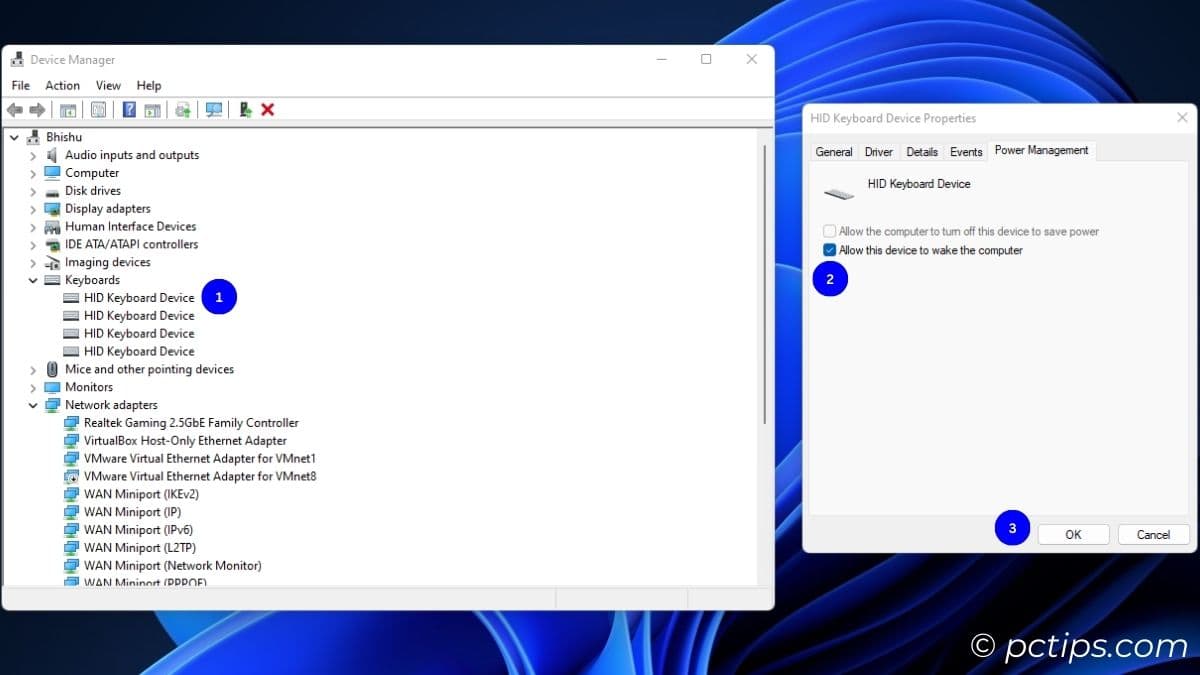Enable Allow this device to wake the computer
The width and height of the screenshot is (1200, 675).
(829, 250)
